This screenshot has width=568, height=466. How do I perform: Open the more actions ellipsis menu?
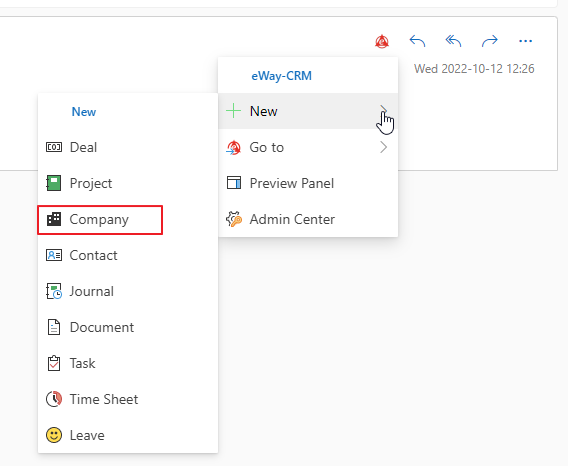point(525,41)
